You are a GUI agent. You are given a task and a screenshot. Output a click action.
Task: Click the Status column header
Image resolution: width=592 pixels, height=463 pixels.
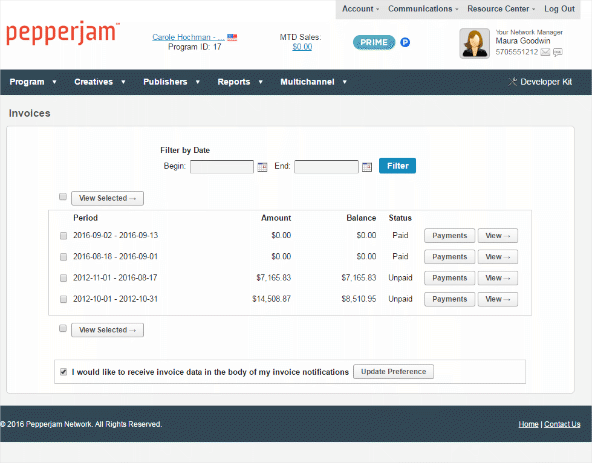(x=400, y=218)
